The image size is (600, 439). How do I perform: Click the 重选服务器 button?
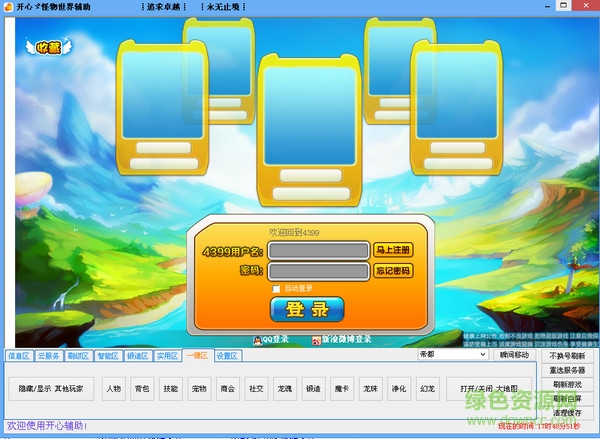pos(567,370)
